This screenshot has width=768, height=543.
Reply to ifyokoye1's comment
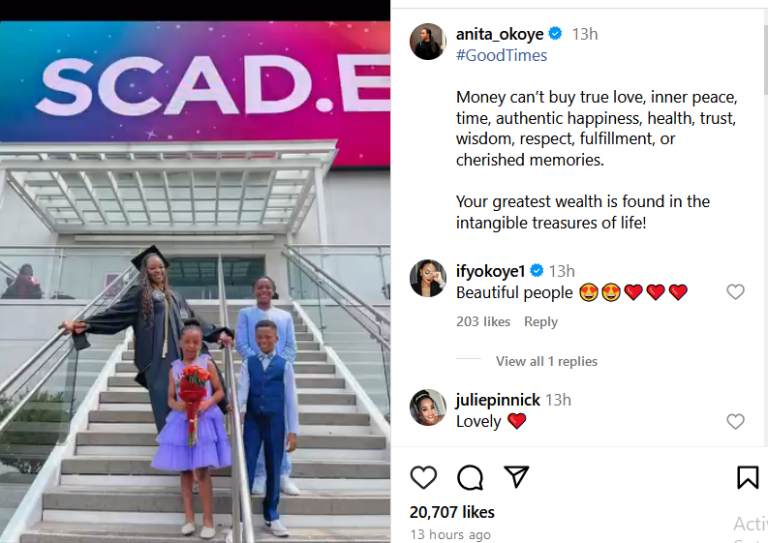click(541, 322)
